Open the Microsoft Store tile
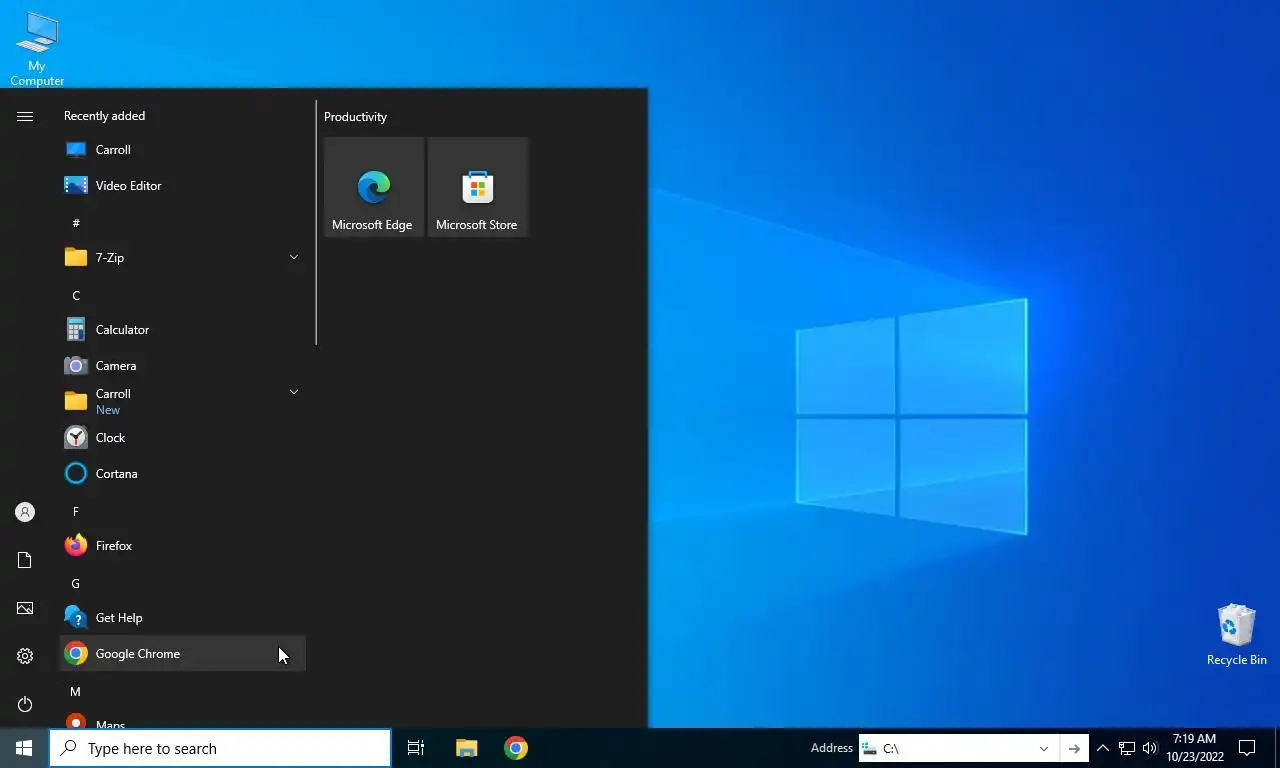Viewport: 1280px width, 768px height. coord(478,187)
